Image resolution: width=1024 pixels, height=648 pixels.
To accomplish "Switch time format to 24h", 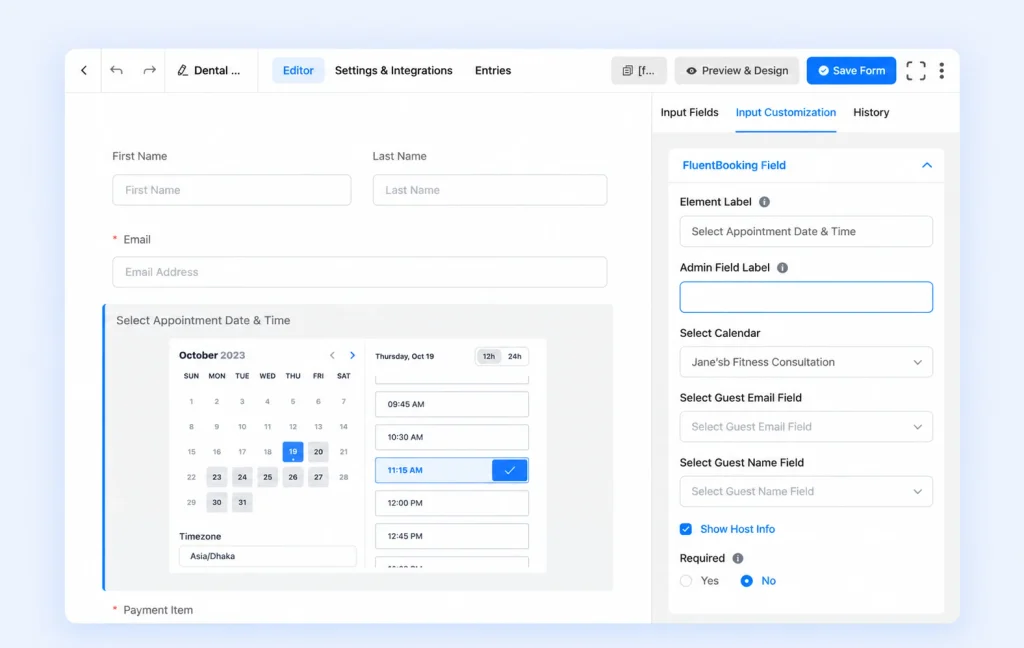I will tap(515, 357).
